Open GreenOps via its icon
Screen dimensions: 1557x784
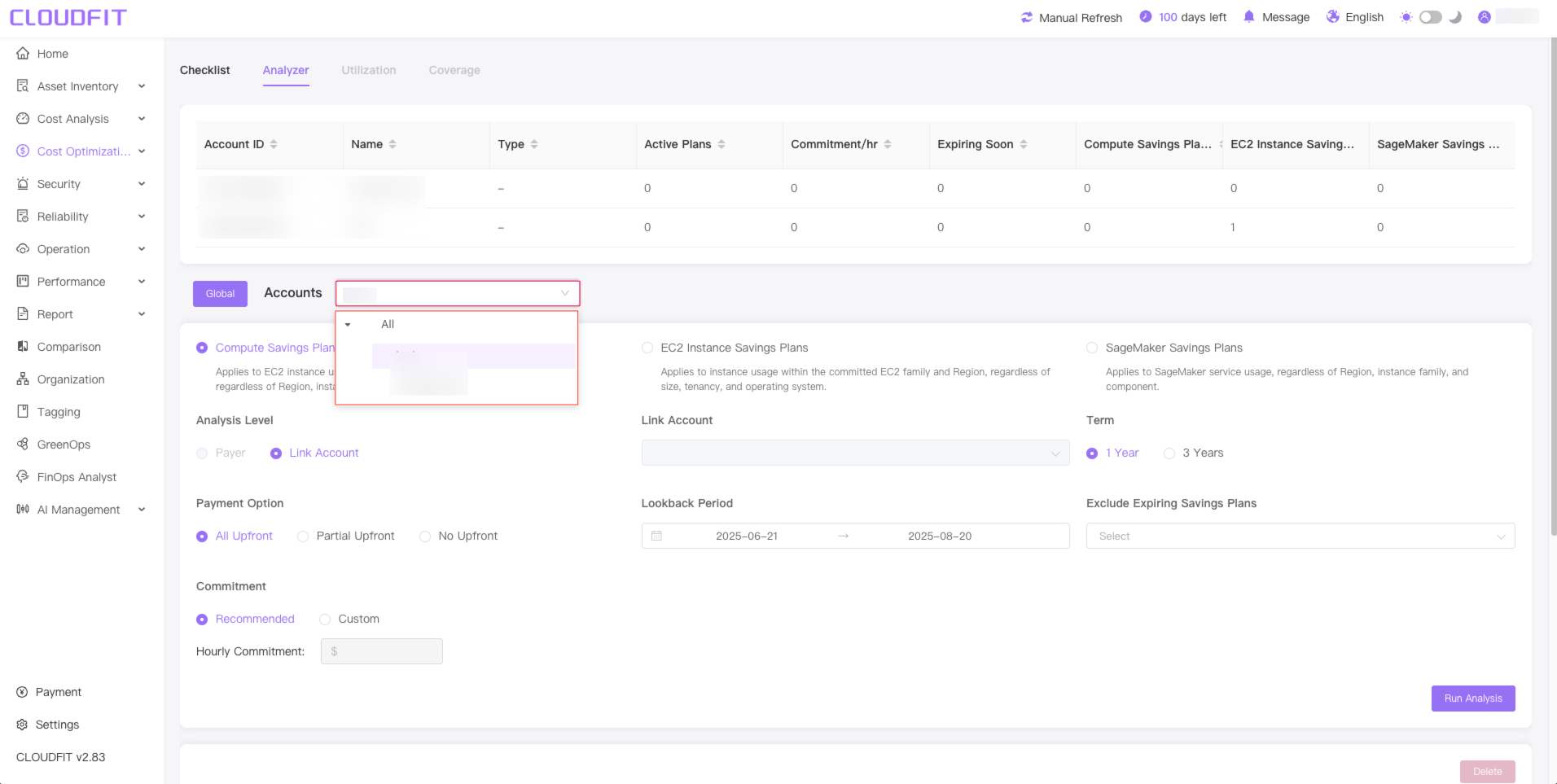[x=23, y=445]
